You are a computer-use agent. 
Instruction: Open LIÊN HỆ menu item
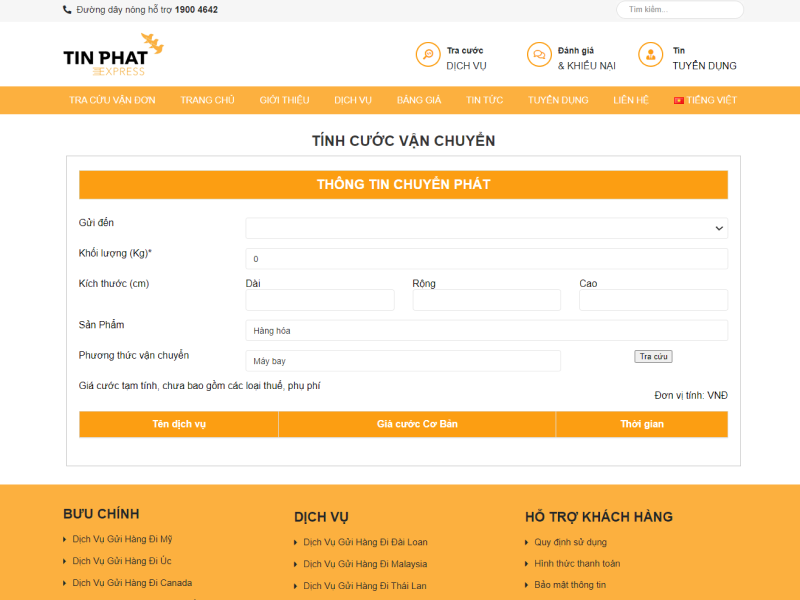(x=631, y=100)
